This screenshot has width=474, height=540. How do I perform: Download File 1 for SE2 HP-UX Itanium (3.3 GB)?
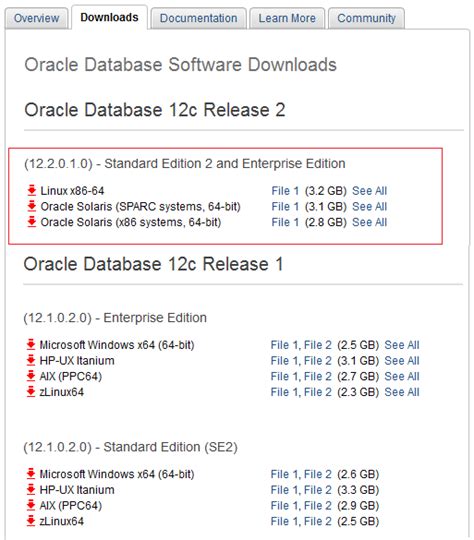pos(284,490)
